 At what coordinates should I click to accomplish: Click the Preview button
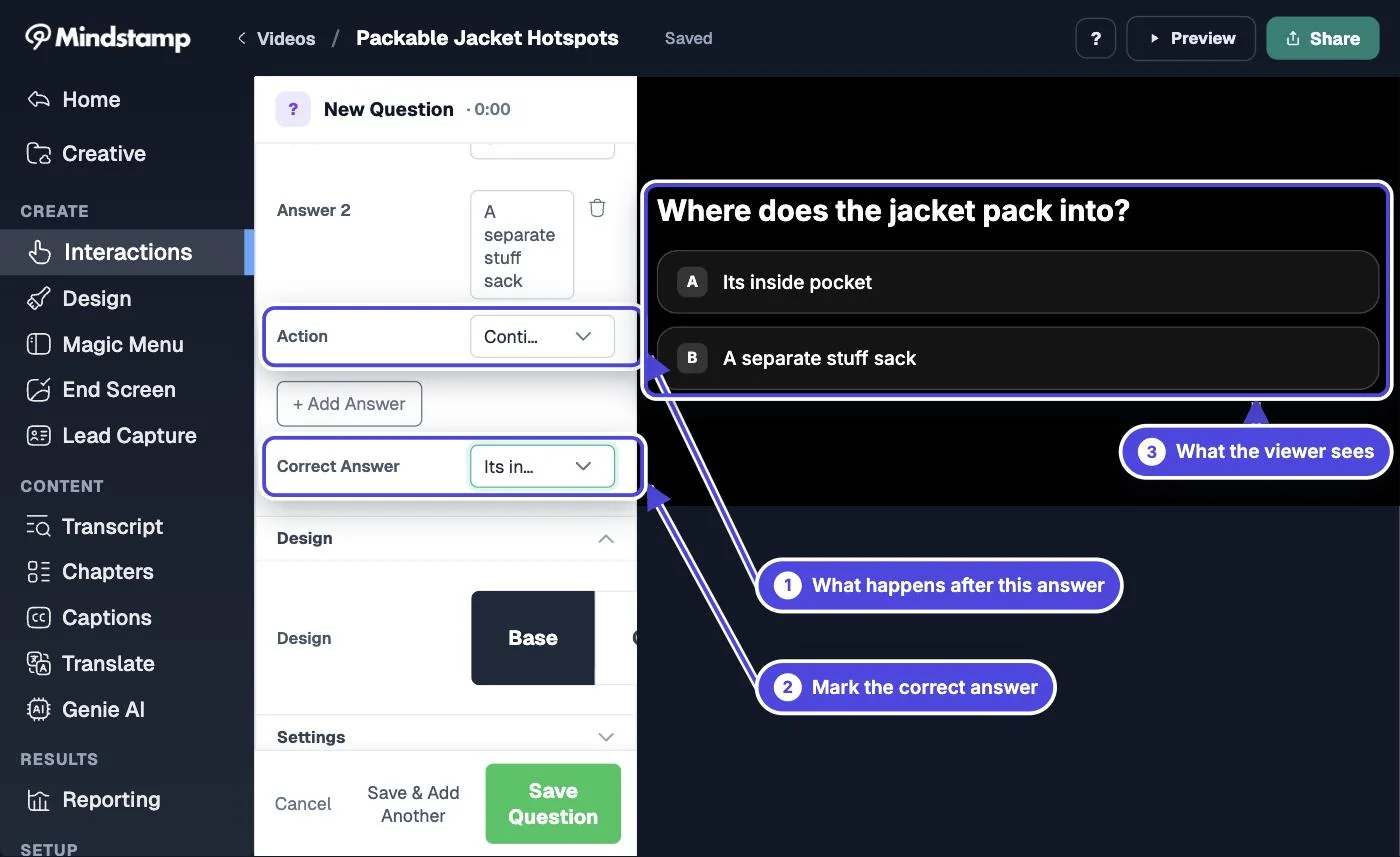click(x=1191, y=39)
